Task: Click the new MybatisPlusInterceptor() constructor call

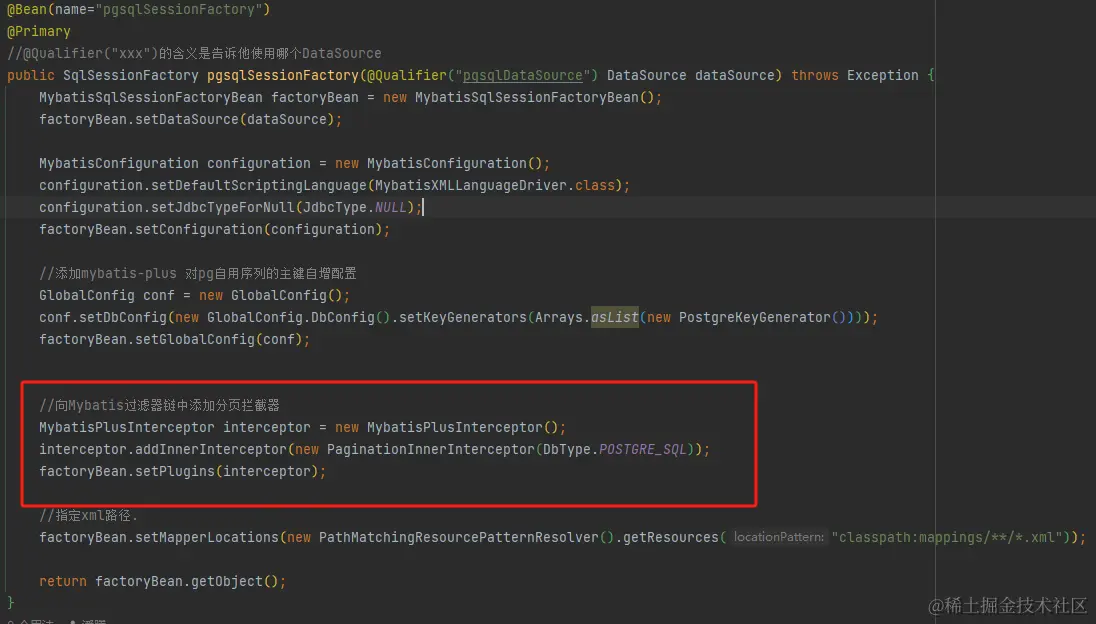Action: 446,428
